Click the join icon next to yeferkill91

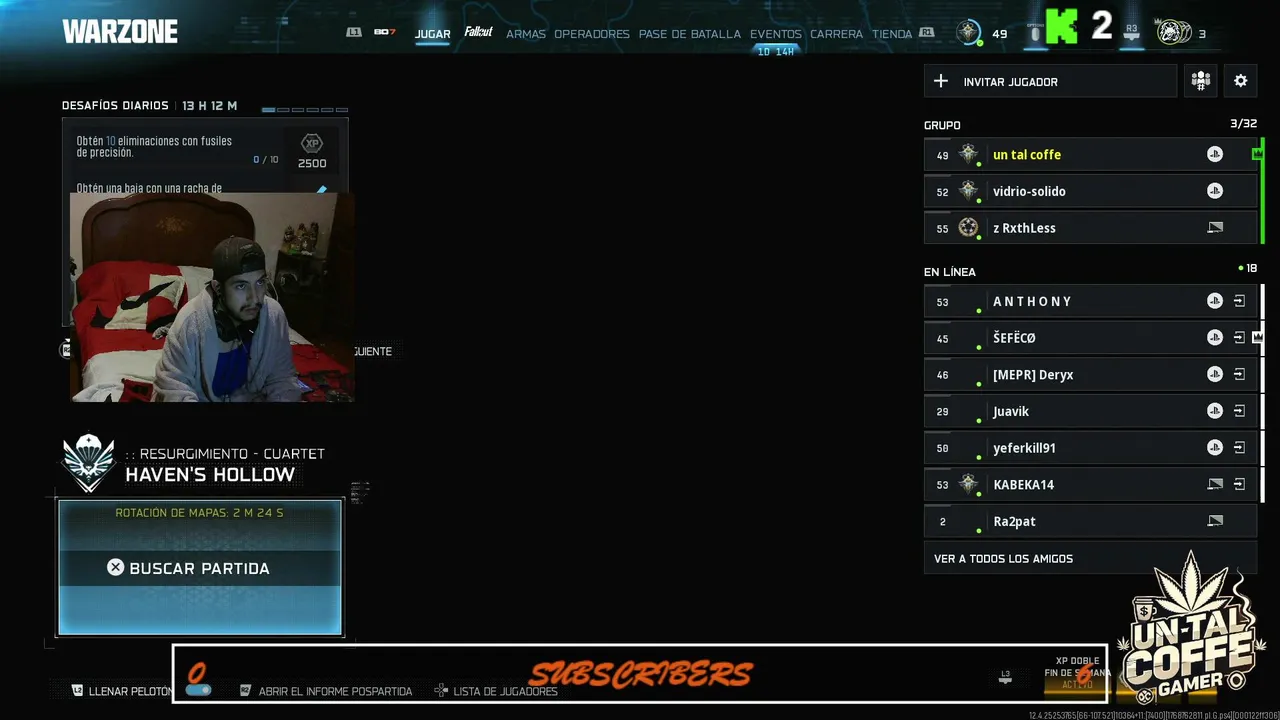(x=1239, y=448)
